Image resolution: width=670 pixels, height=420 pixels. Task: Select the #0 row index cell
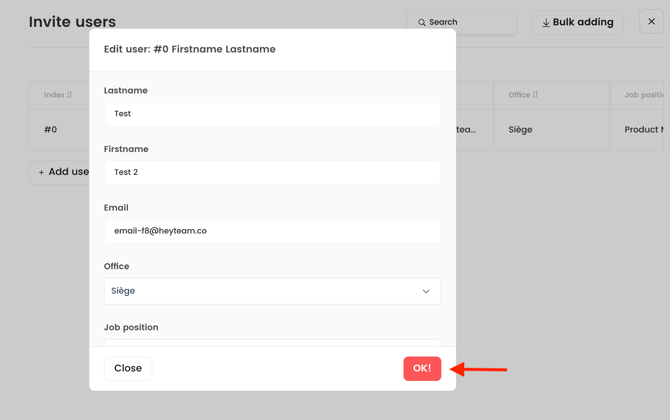point(51,130)
